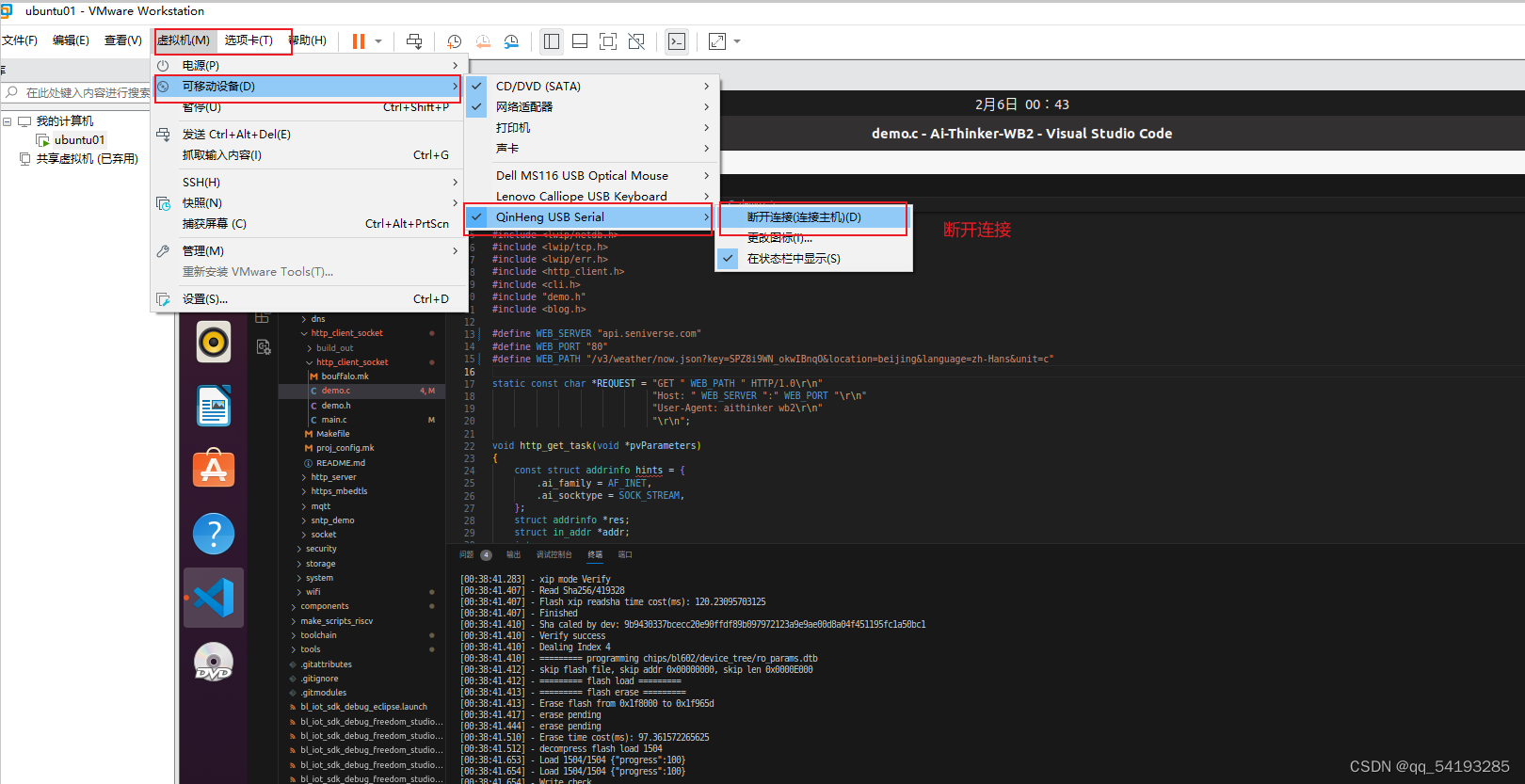Open LibreOffice Writer in the Ubuntu dock
This screenshot has height=784, width=1525.
point(214,406)
